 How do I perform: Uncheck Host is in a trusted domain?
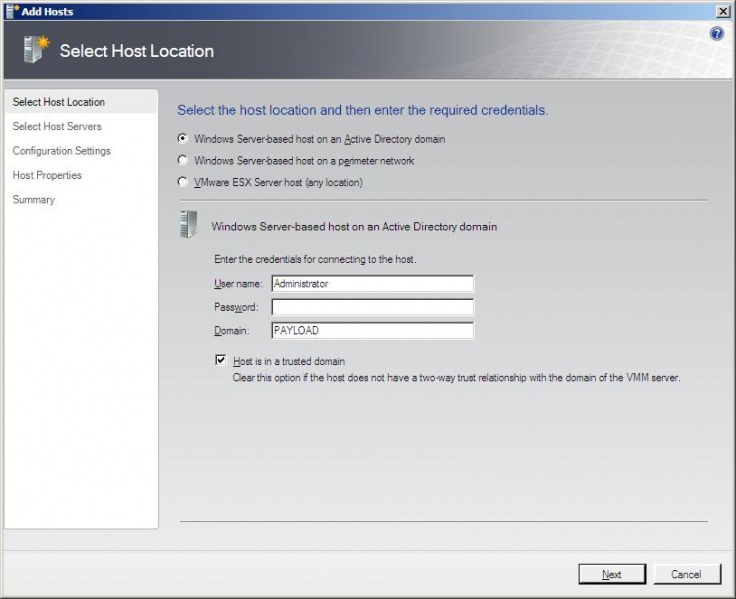pos(221,361)
